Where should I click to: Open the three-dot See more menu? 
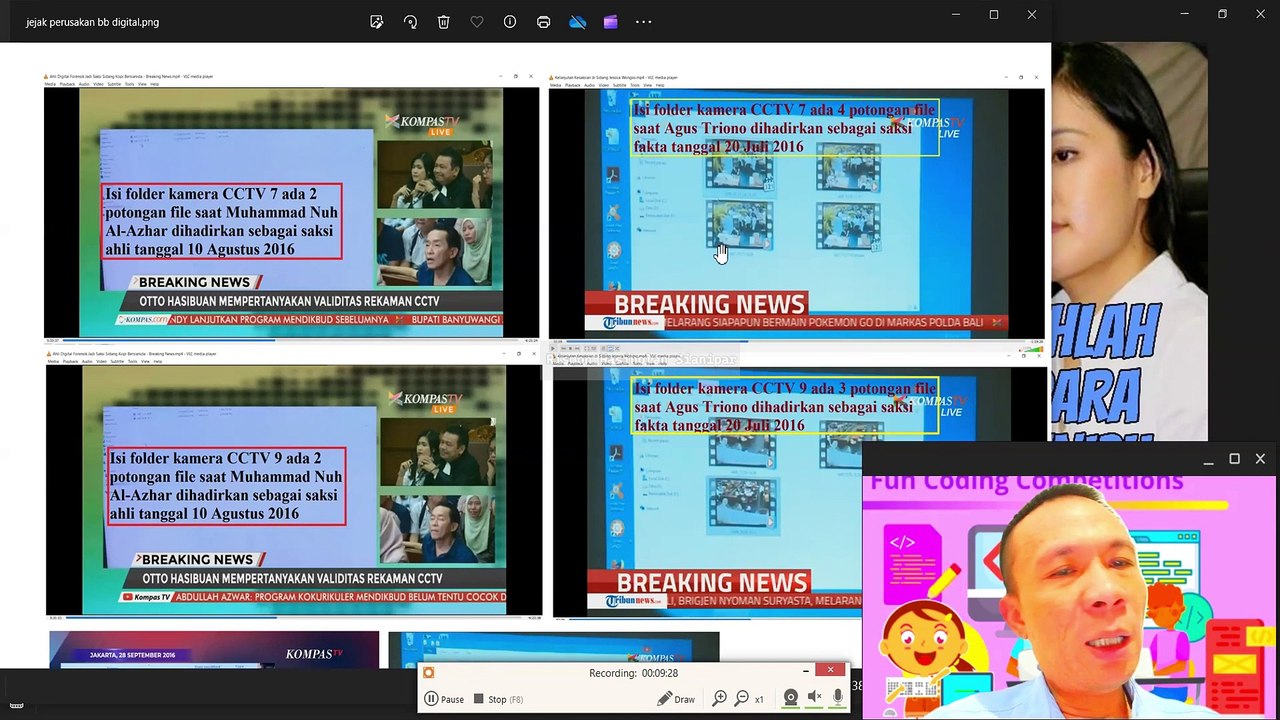644,22
